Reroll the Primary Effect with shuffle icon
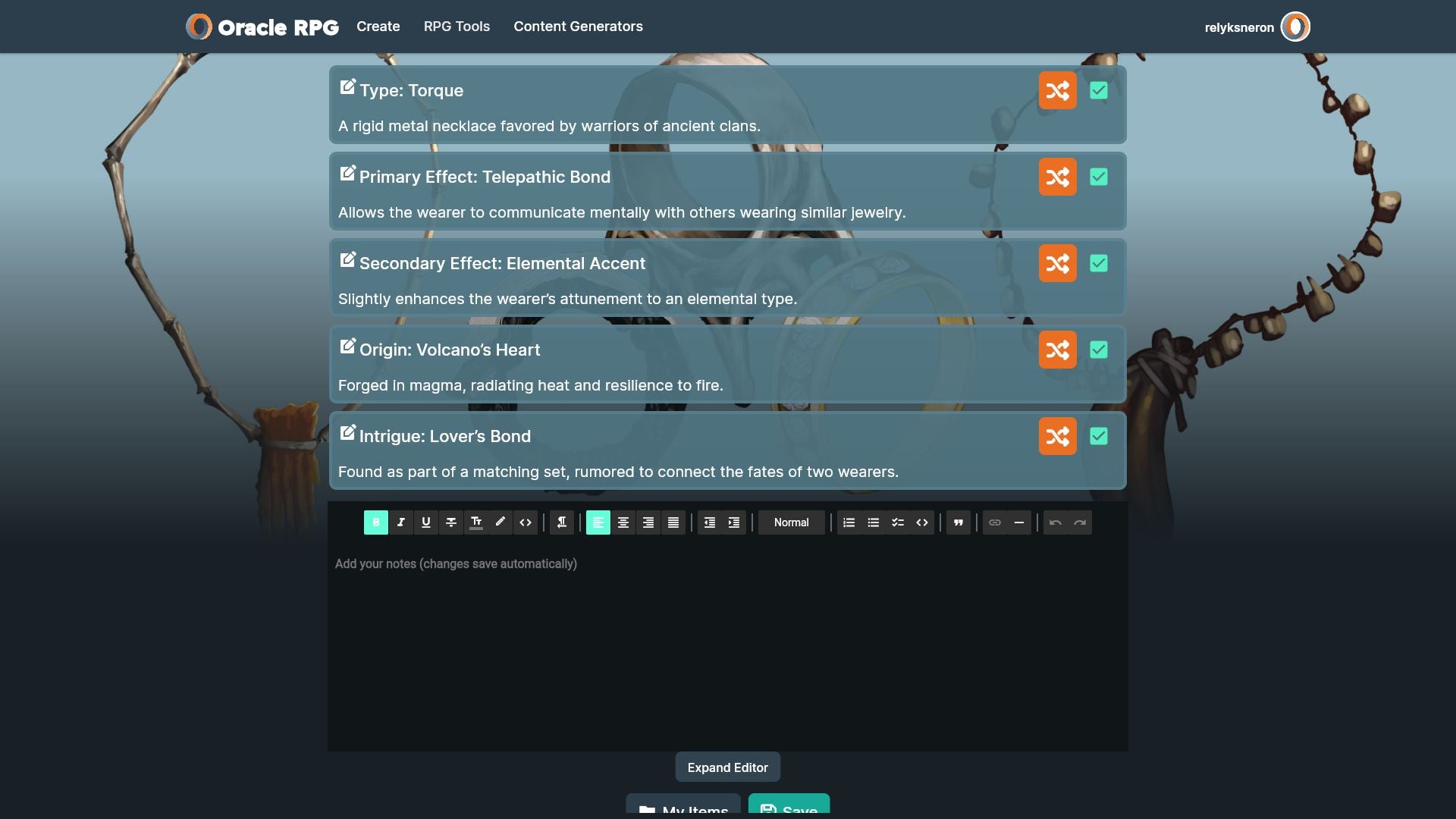 coord(1057,177)
